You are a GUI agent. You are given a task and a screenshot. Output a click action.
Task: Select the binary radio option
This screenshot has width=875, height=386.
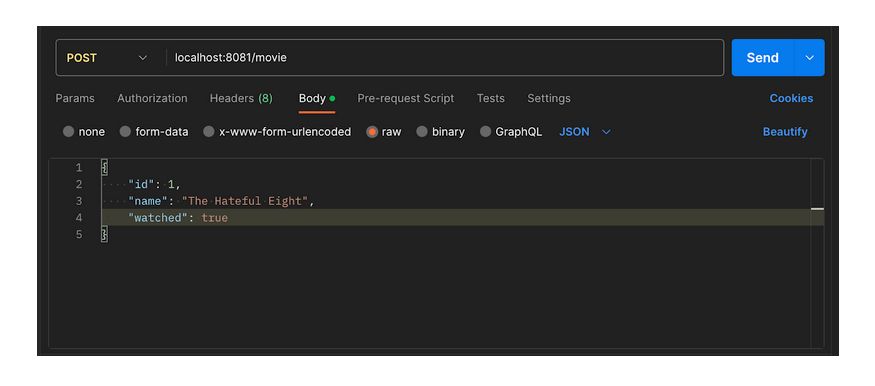440,132
